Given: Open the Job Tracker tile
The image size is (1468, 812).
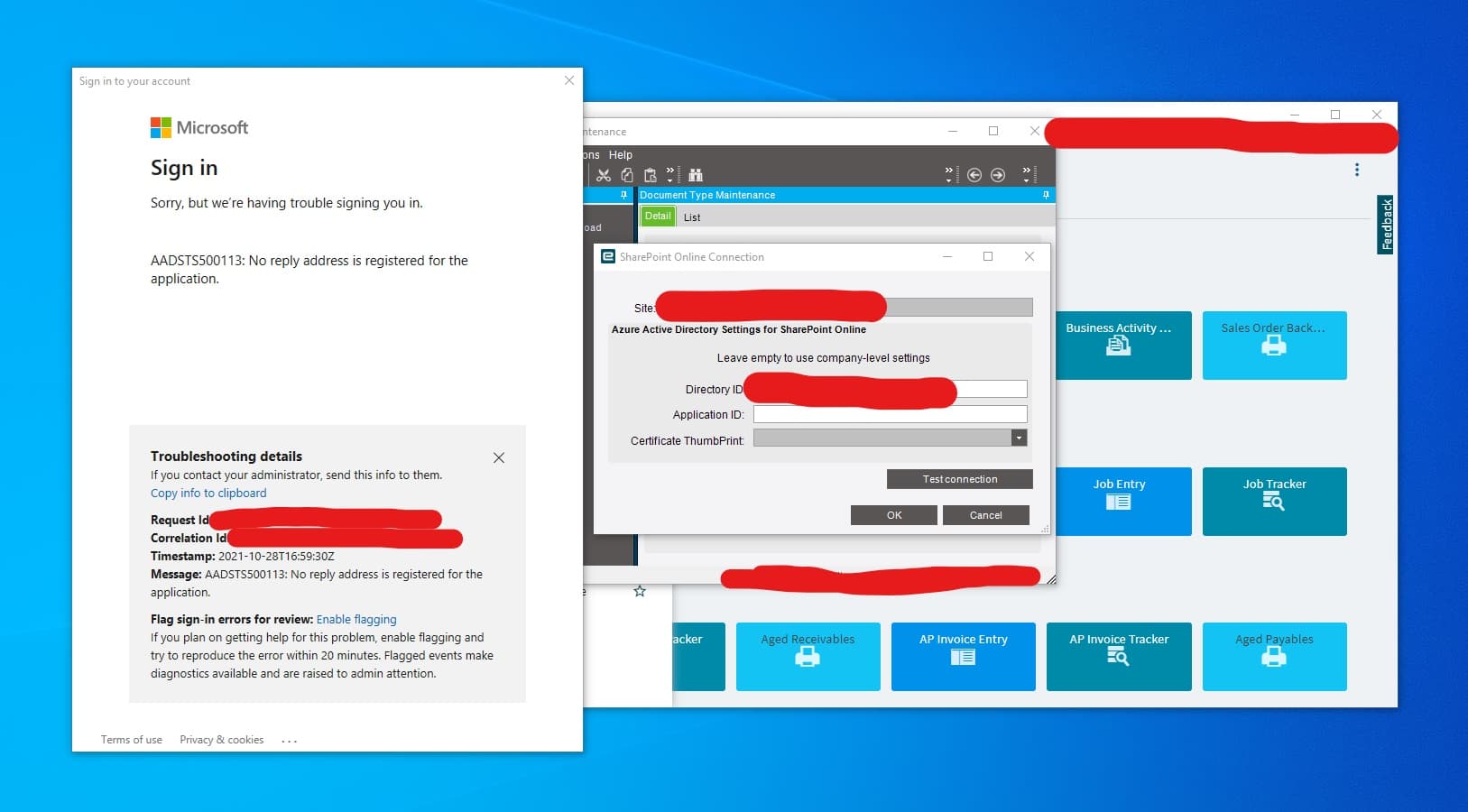Looking at the screenshot, I should [1274, 501].
